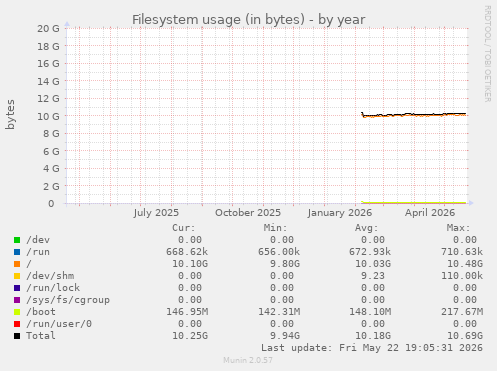Image resolution: width=497 pixels, height=371 pixels.
Task: Click the dark blue /run/lock legend swatch
Action: tap(17, 288)
